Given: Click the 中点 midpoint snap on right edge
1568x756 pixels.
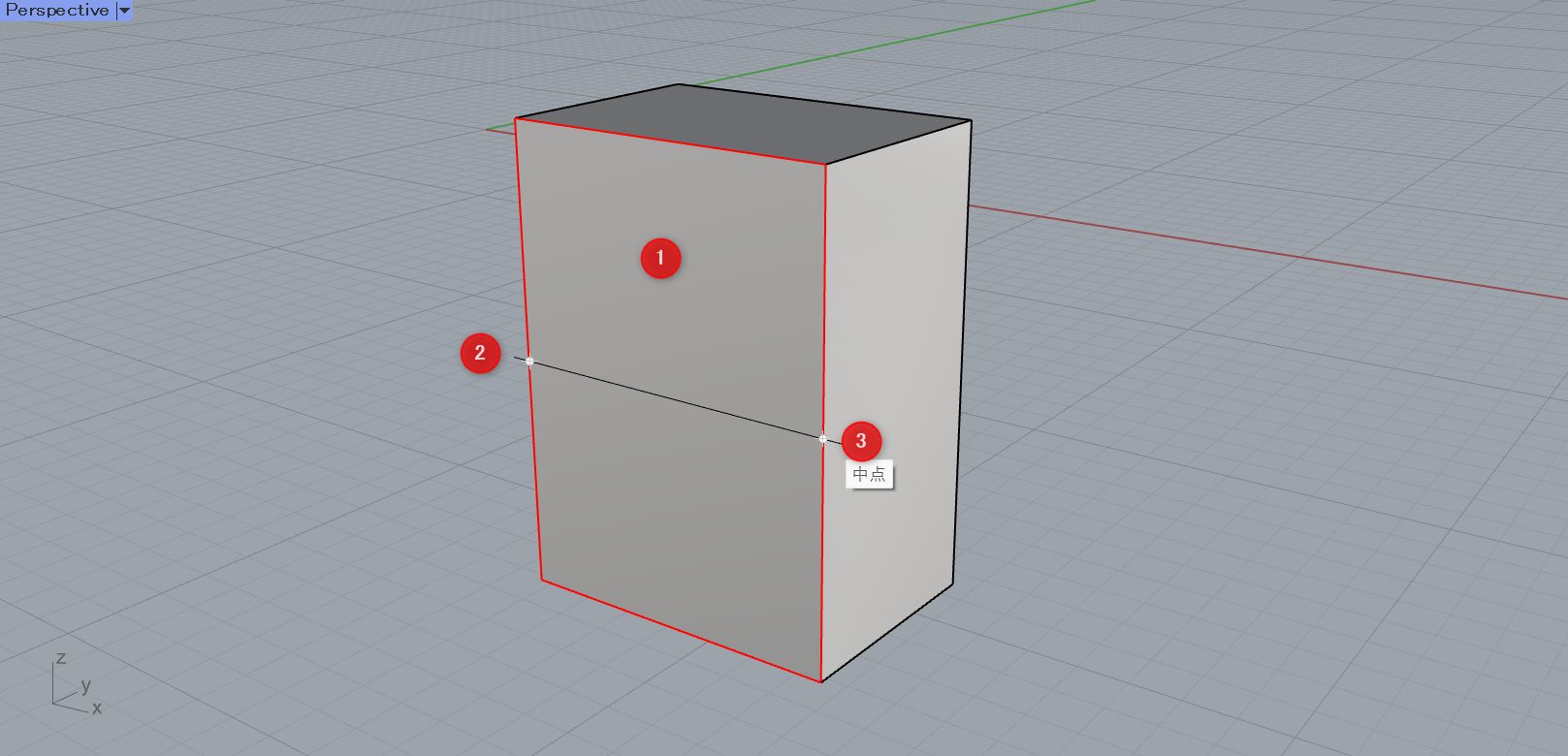Looking at the screenshot, I should click(x=823, y=439).
